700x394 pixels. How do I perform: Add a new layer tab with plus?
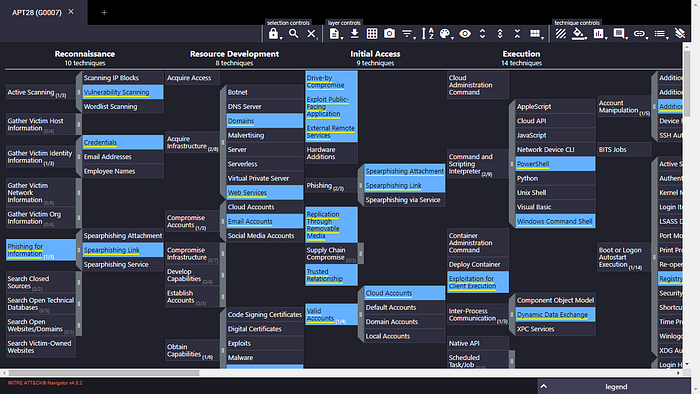104,12
